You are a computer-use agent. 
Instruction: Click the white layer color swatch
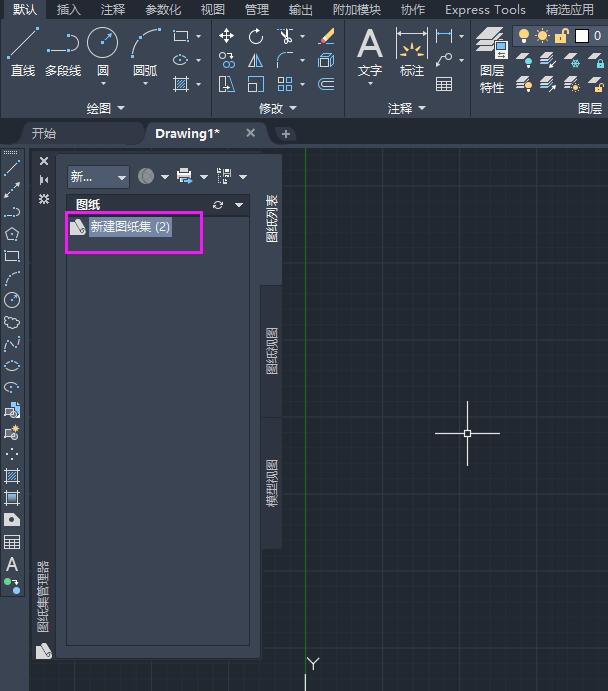pos(582,36)
